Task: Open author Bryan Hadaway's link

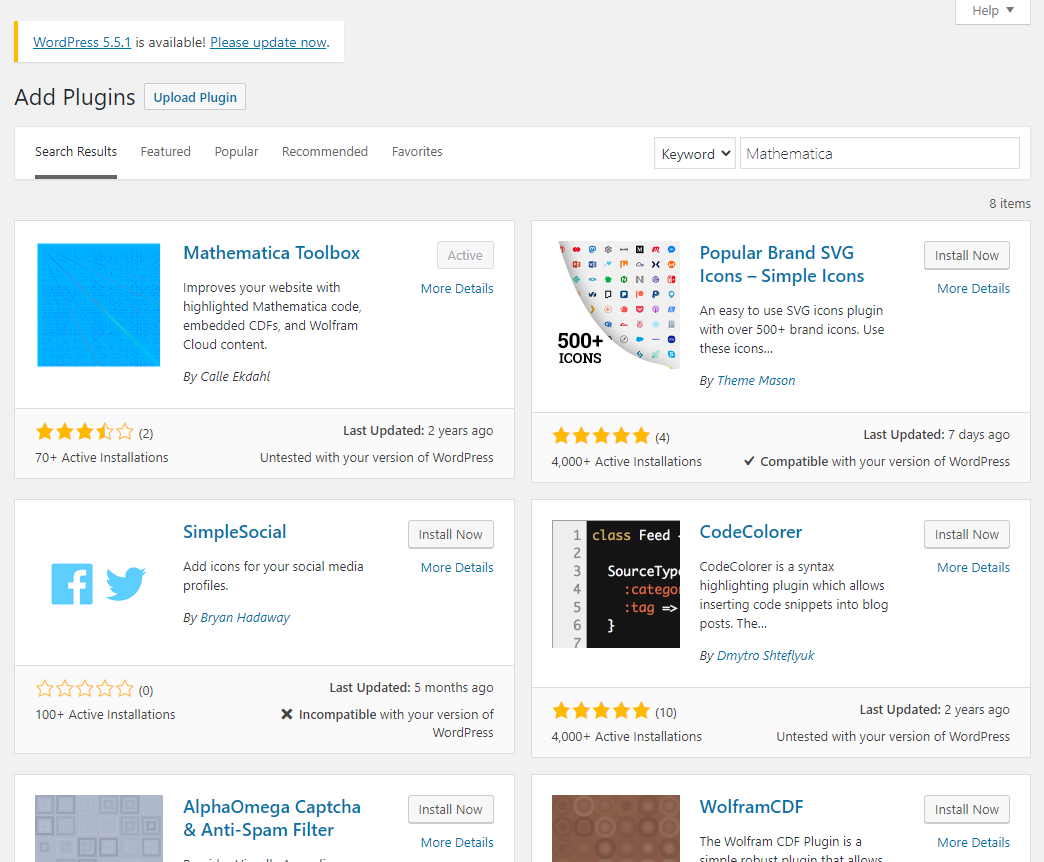Action: coord(245,618)
